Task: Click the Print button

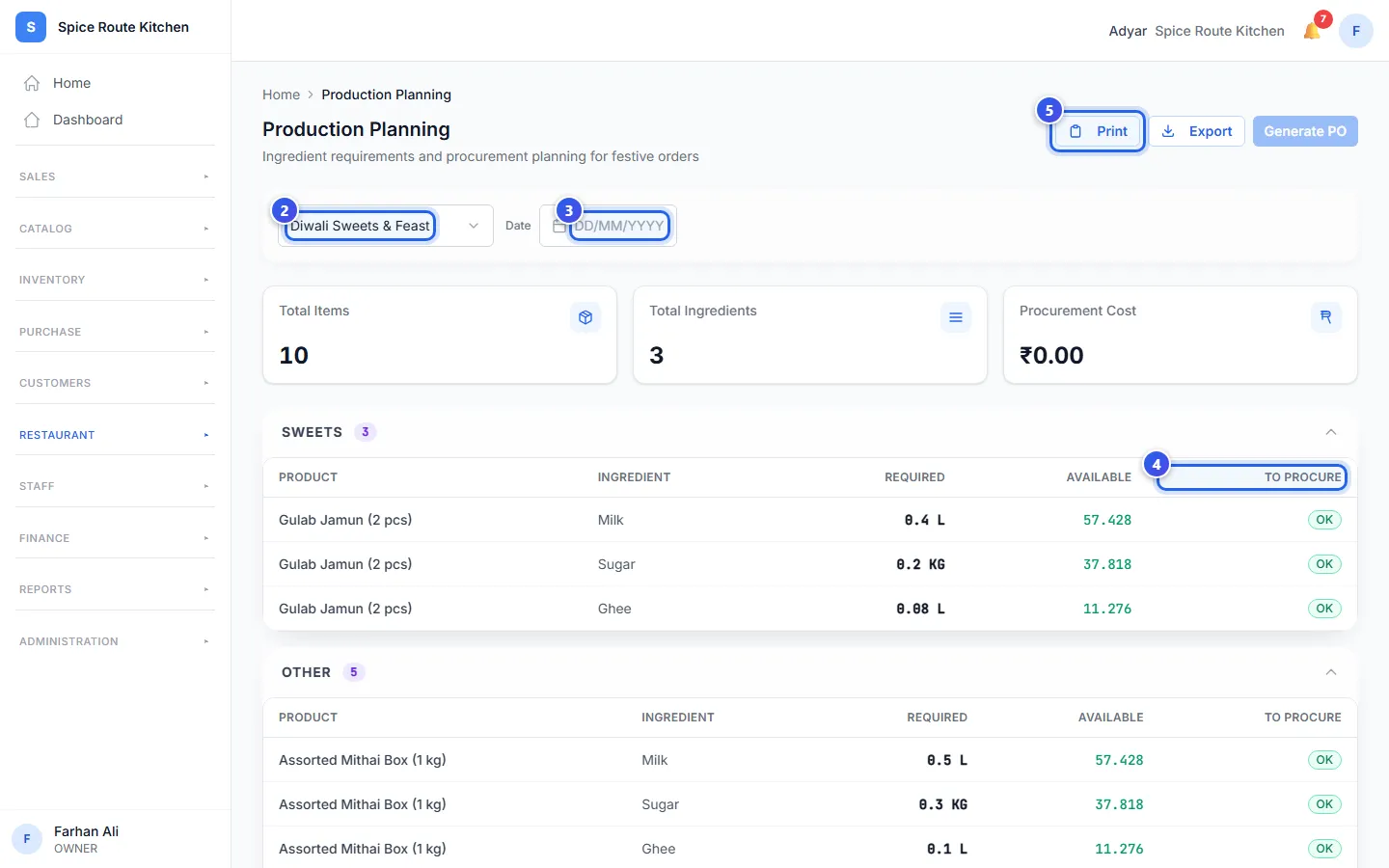Action: pos(1098,131)
